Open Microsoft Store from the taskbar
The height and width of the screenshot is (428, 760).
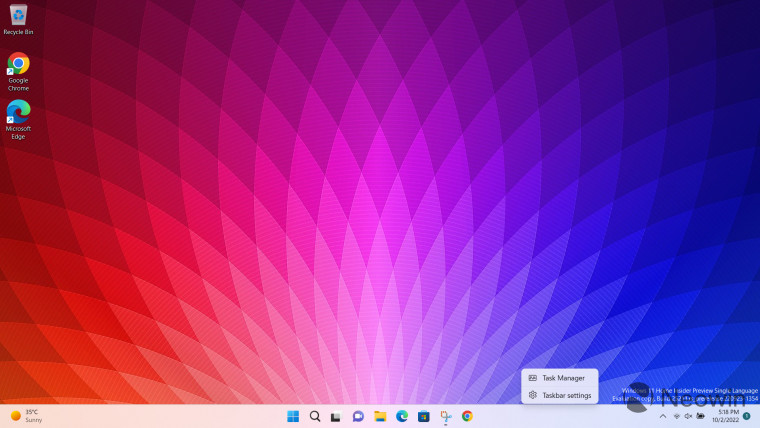click(x=424, y=416)
